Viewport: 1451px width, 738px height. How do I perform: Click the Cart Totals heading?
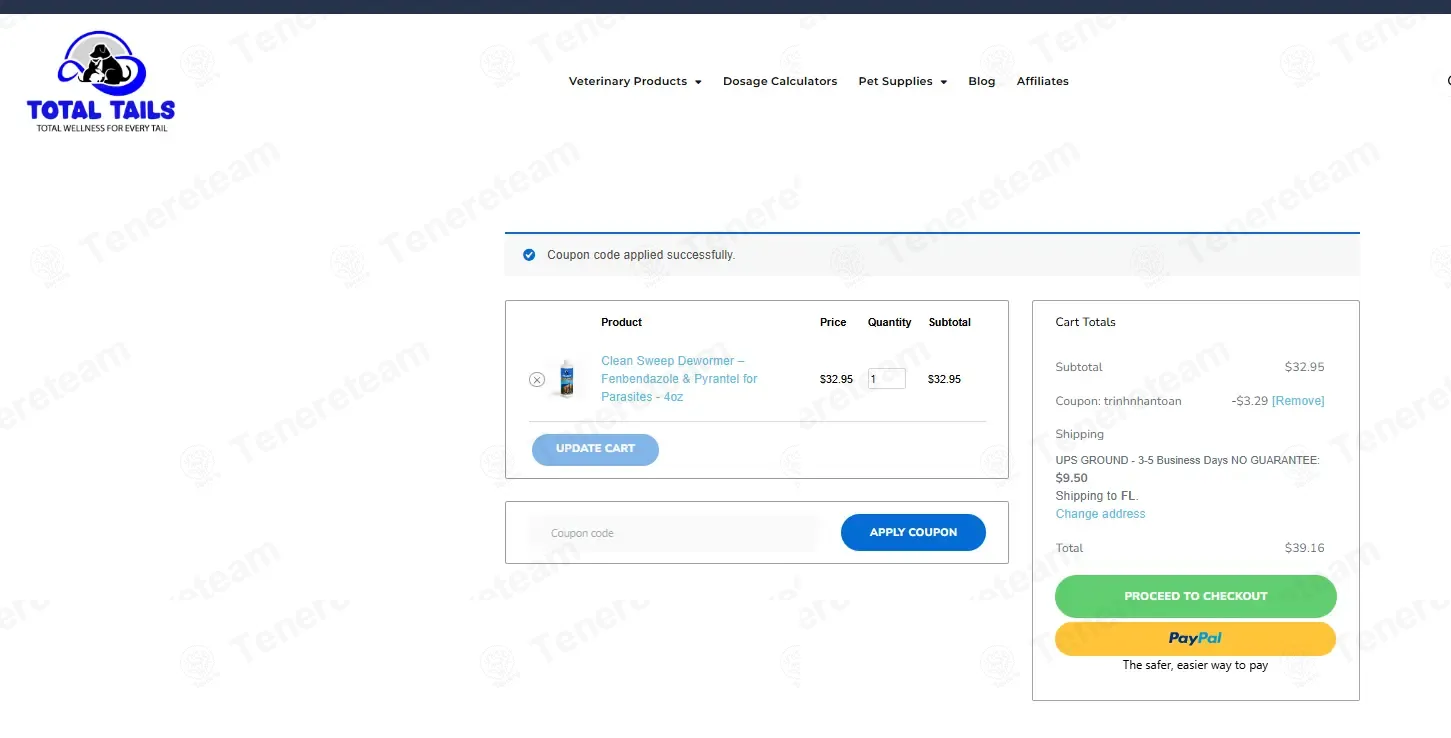[1086, 322]
